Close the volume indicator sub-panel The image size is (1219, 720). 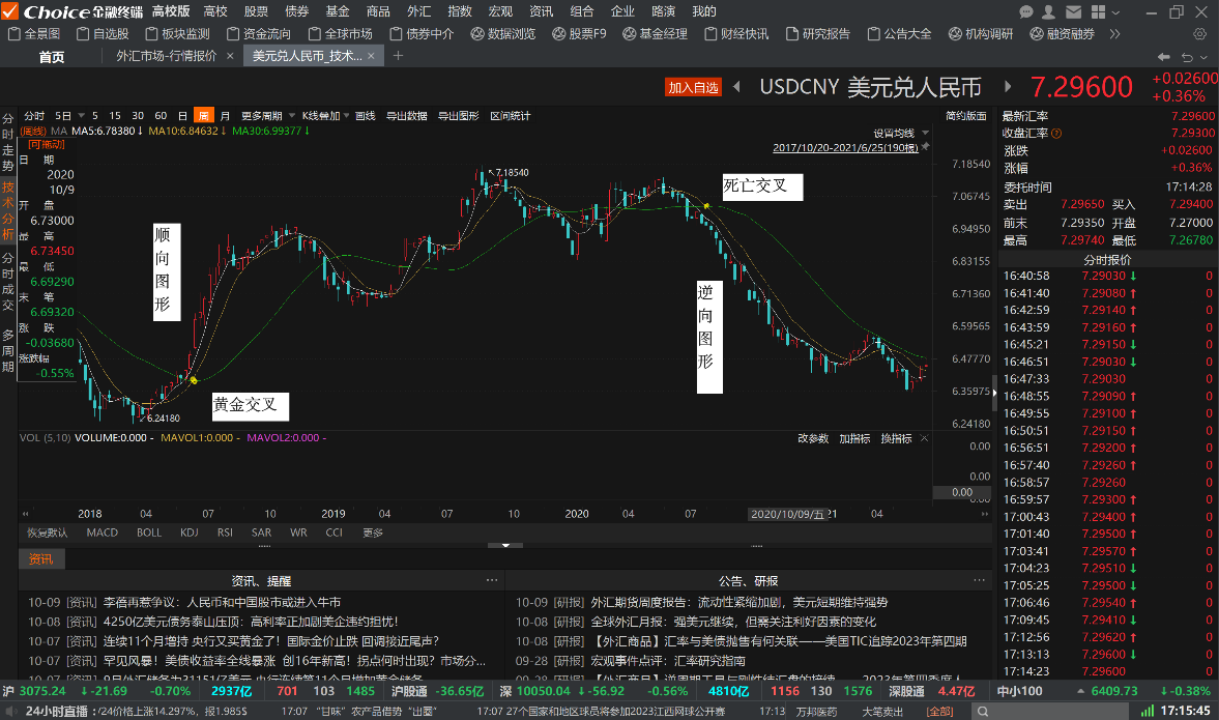922,439
